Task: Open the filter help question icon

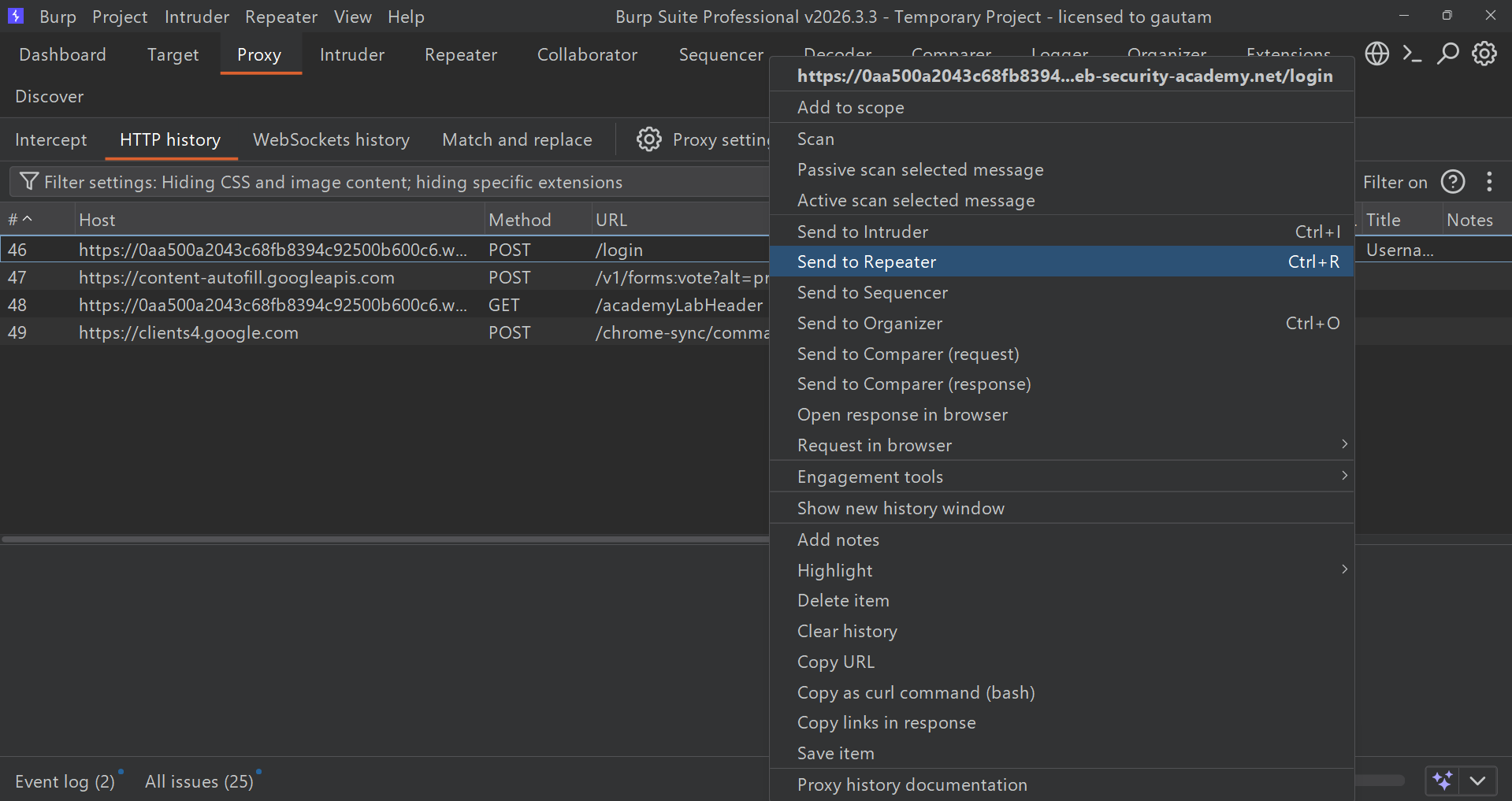Action: 1453,182
